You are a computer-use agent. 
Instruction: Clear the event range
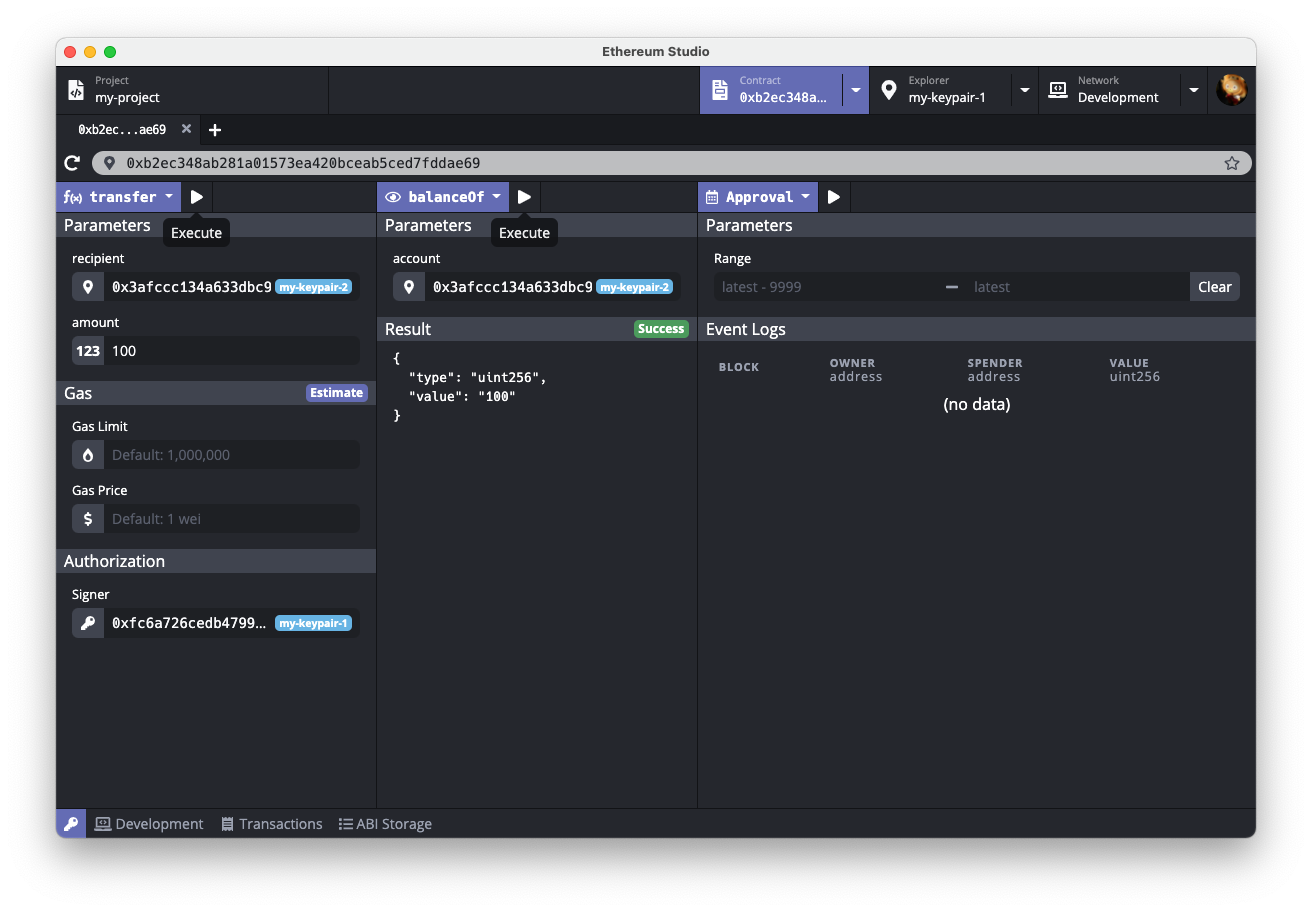coord(1215,287)
